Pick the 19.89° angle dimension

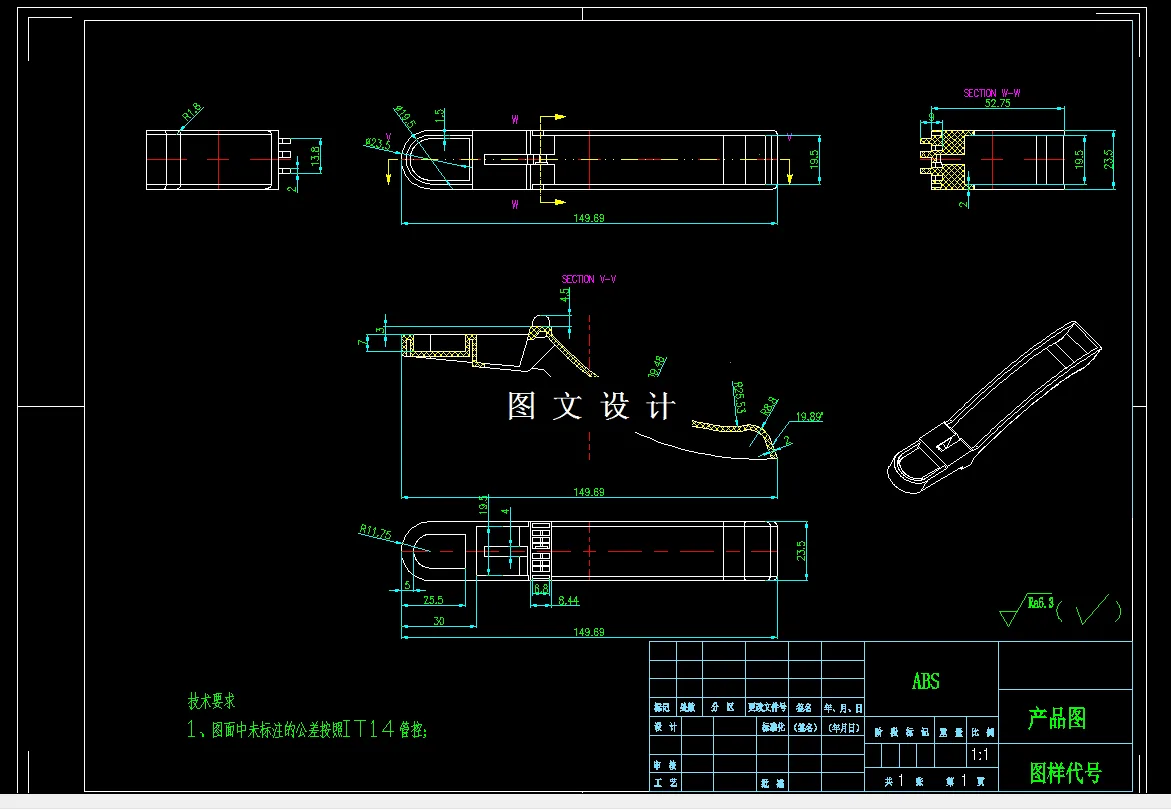pos(809,417)
